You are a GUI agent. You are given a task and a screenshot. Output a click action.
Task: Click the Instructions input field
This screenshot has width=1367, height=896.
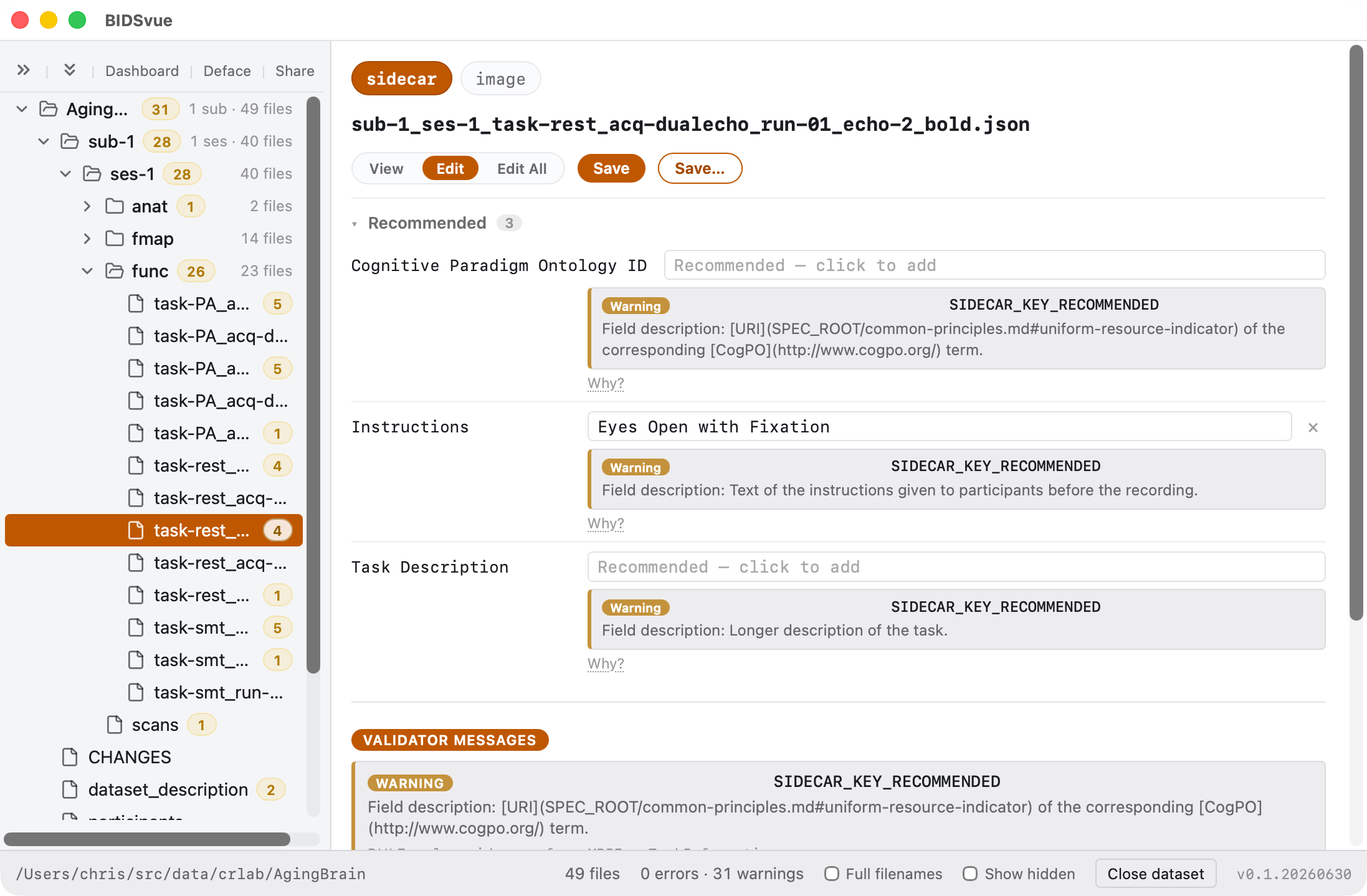[940, 427]
